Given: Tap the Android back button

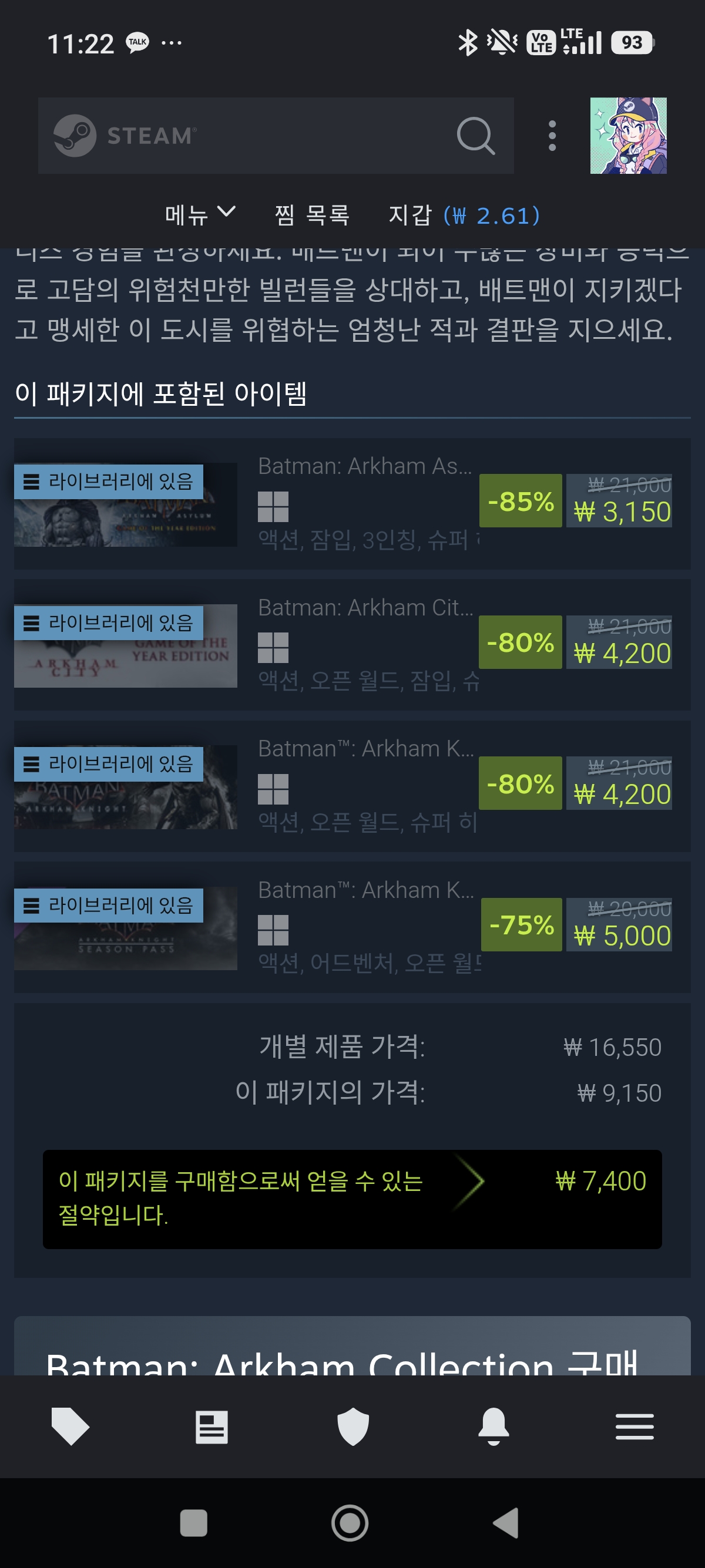Looking at the screenshot, I should [506, 1523].
